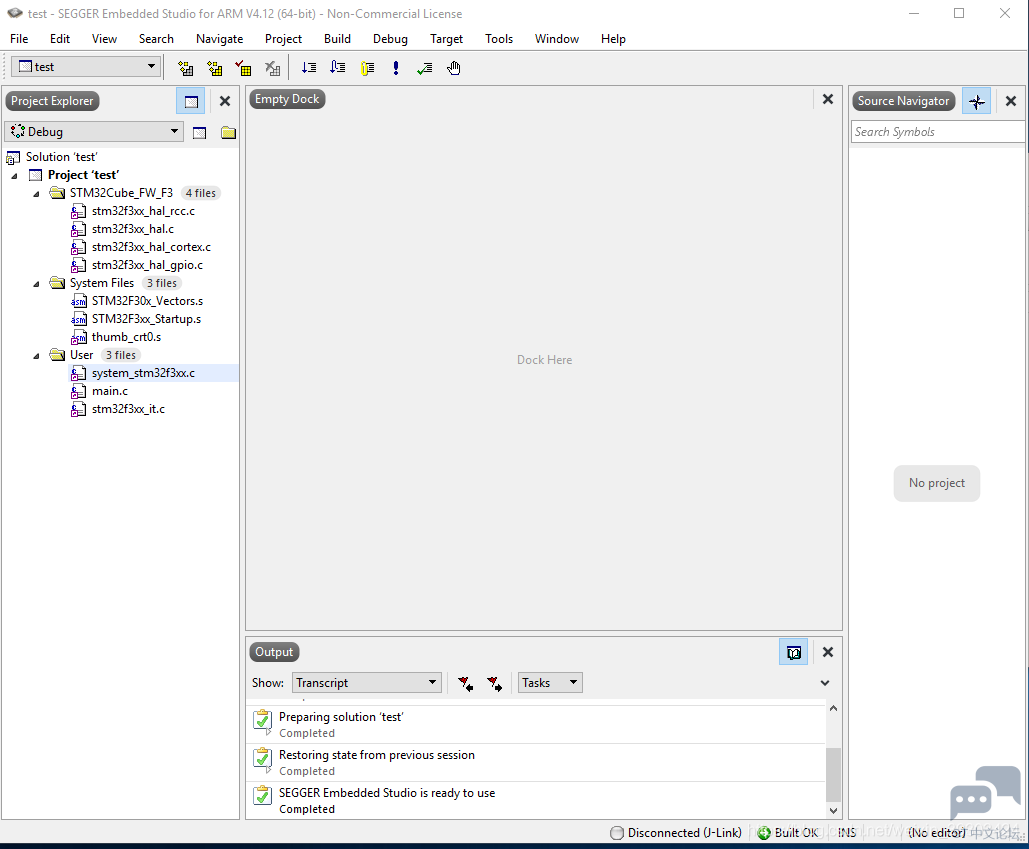
Task: Close the Output panel
Action: (x=828, y=652)
